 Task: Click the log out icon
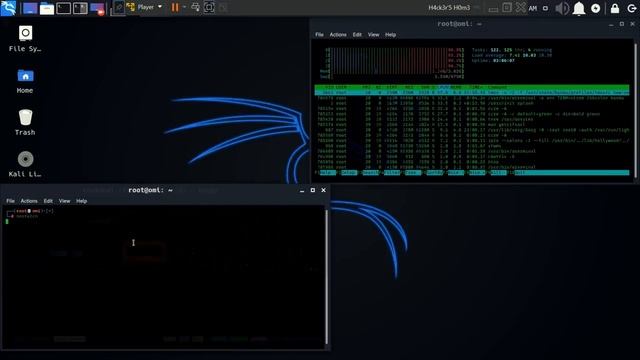coord(632,8)
